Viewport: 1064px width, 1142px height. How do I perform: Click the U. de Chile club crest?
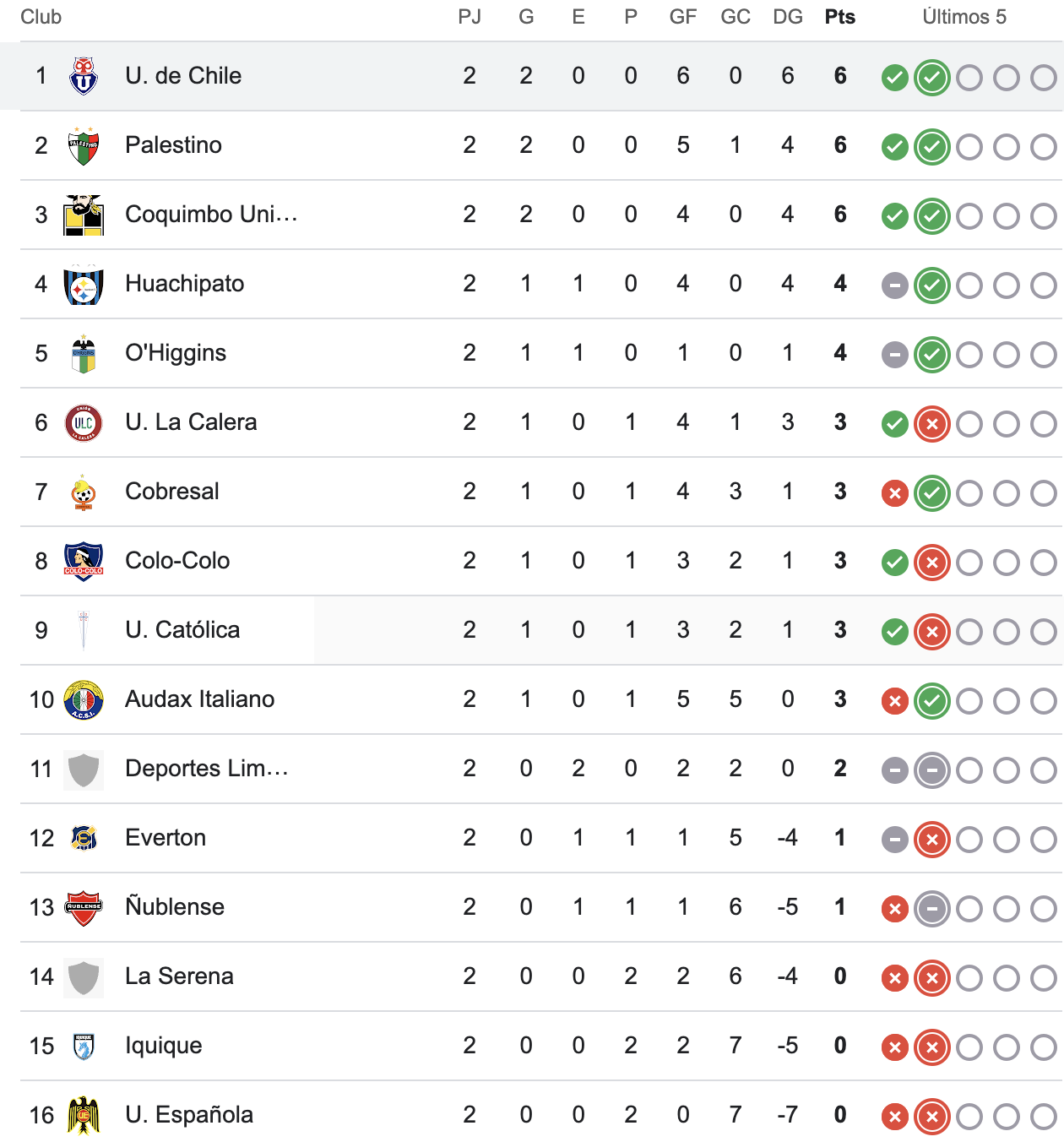coord(82,76)
